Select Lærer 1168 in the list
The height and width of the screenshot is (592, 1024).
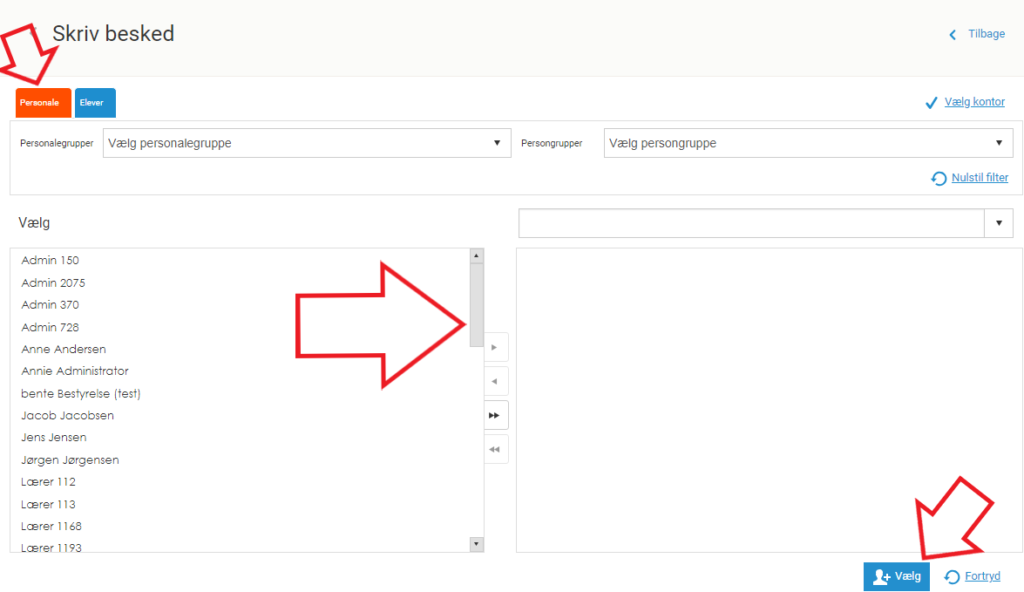pyautogui.click(x=51, y=526)
